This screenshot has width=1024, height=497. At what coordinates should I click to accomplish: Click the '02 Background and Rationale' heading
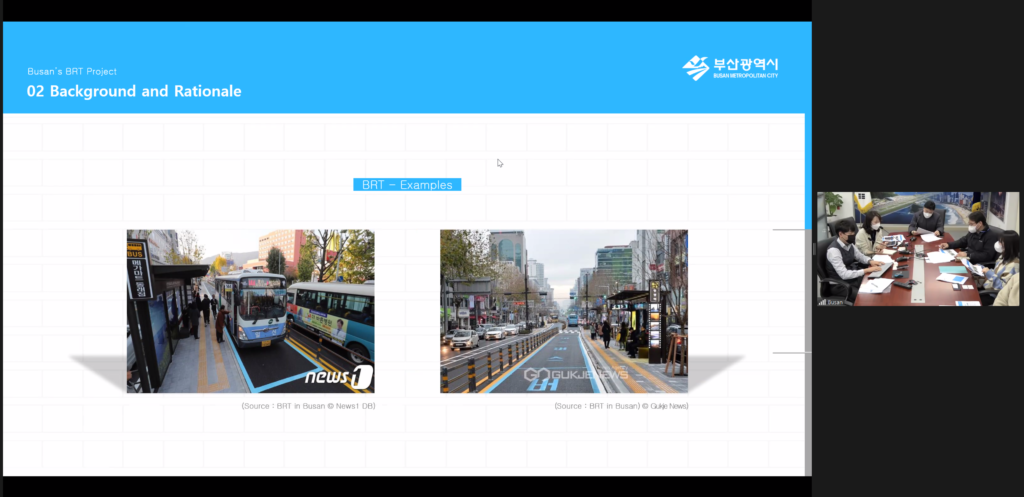click(x=134, y=92)
